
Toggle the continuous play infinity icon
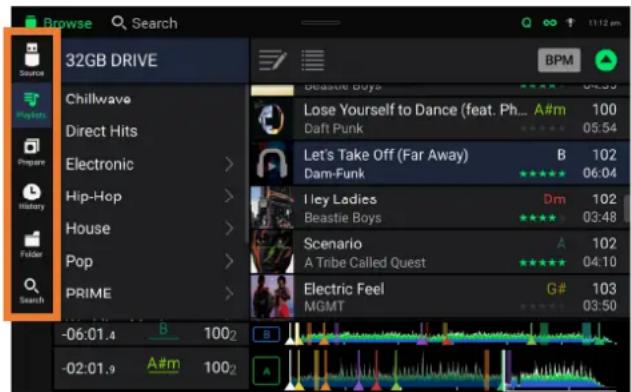pos(550,23)
